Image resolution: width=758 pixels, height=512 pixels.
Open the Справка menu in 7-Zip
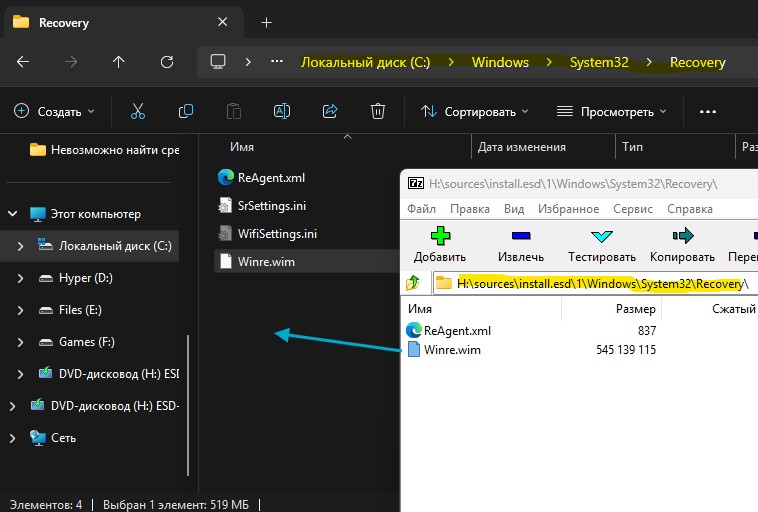click(689, 209)
